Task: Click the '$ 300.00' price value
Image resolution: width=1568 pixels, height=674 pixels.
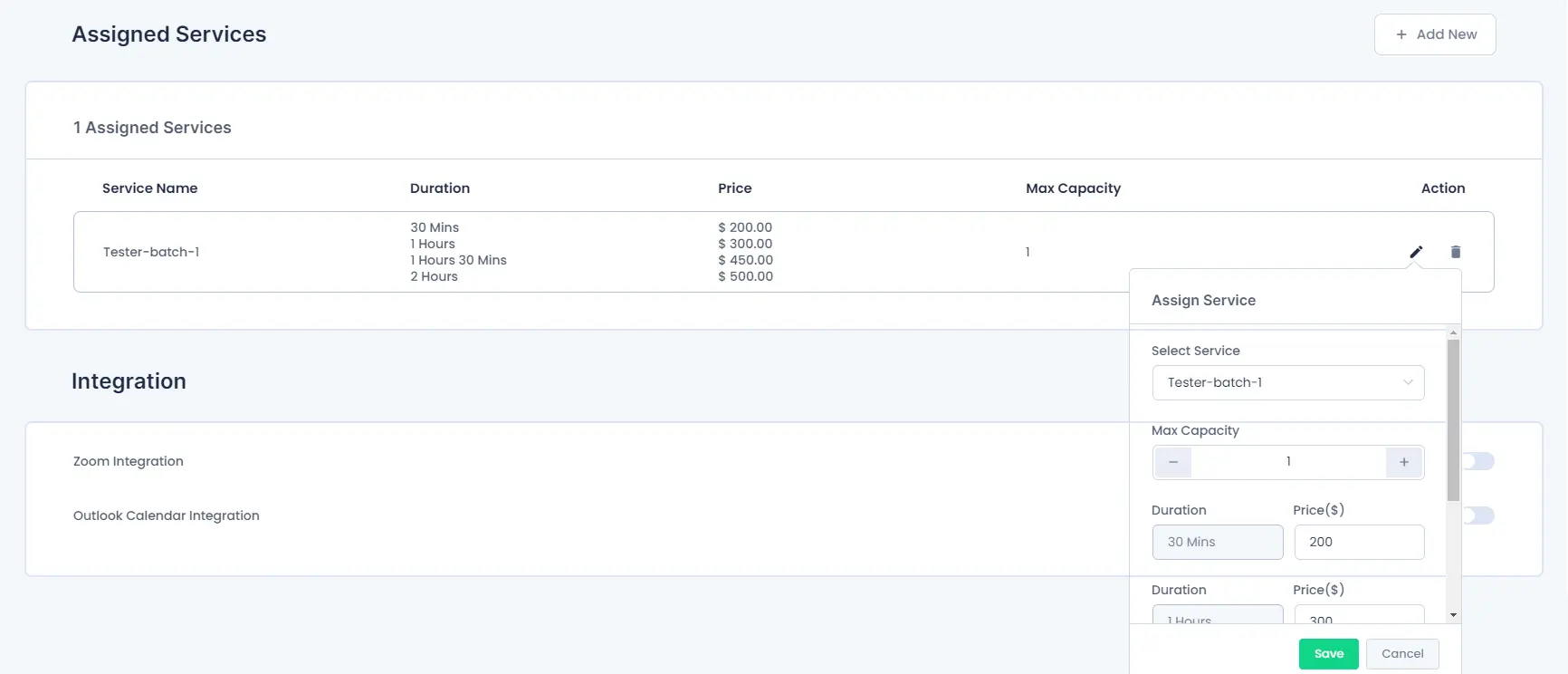Action: click(745, 244)
